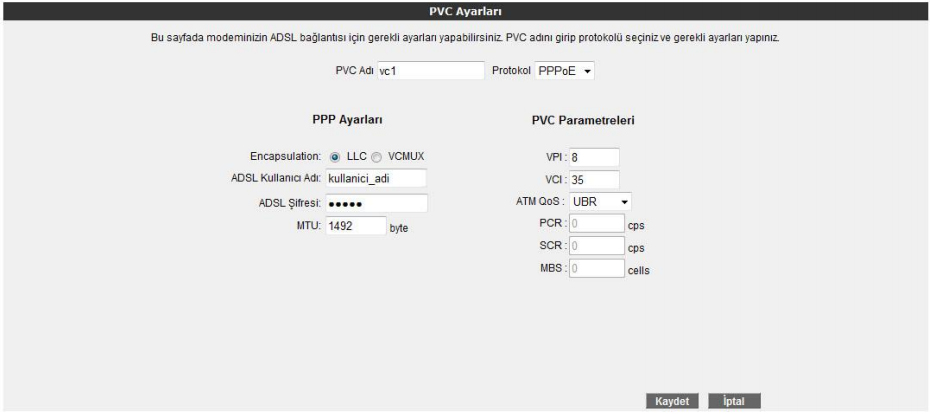
Task: Open the Protokol dropdown showing PPPoE
Action: pos(564,72)
